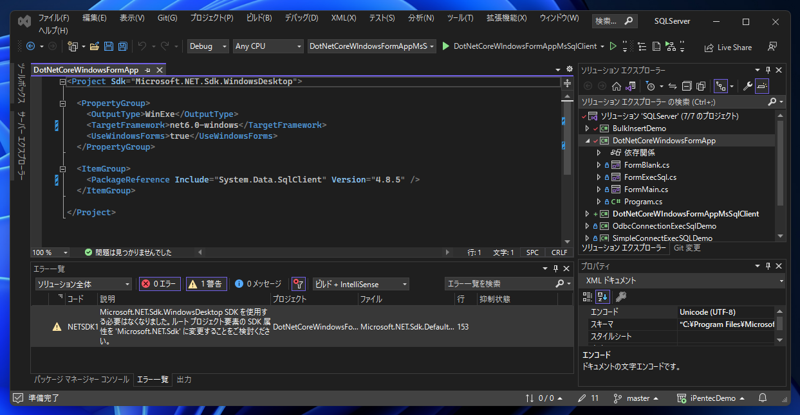Open the Debug configuration dropdown
Viewport: 800px width, 415px height.
pos(208,46)
